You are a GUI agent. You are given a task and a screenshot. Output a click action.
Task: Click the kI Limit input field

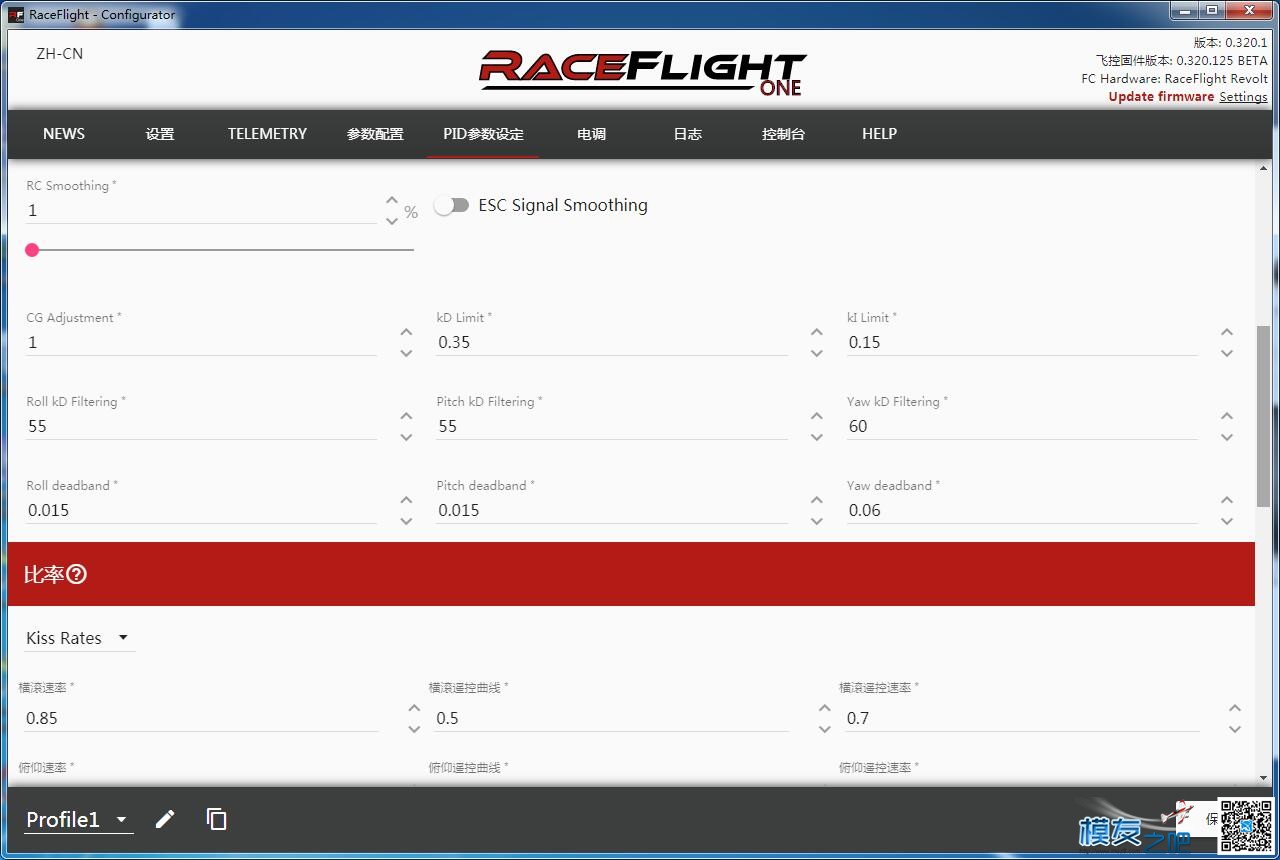[1022, 342]
